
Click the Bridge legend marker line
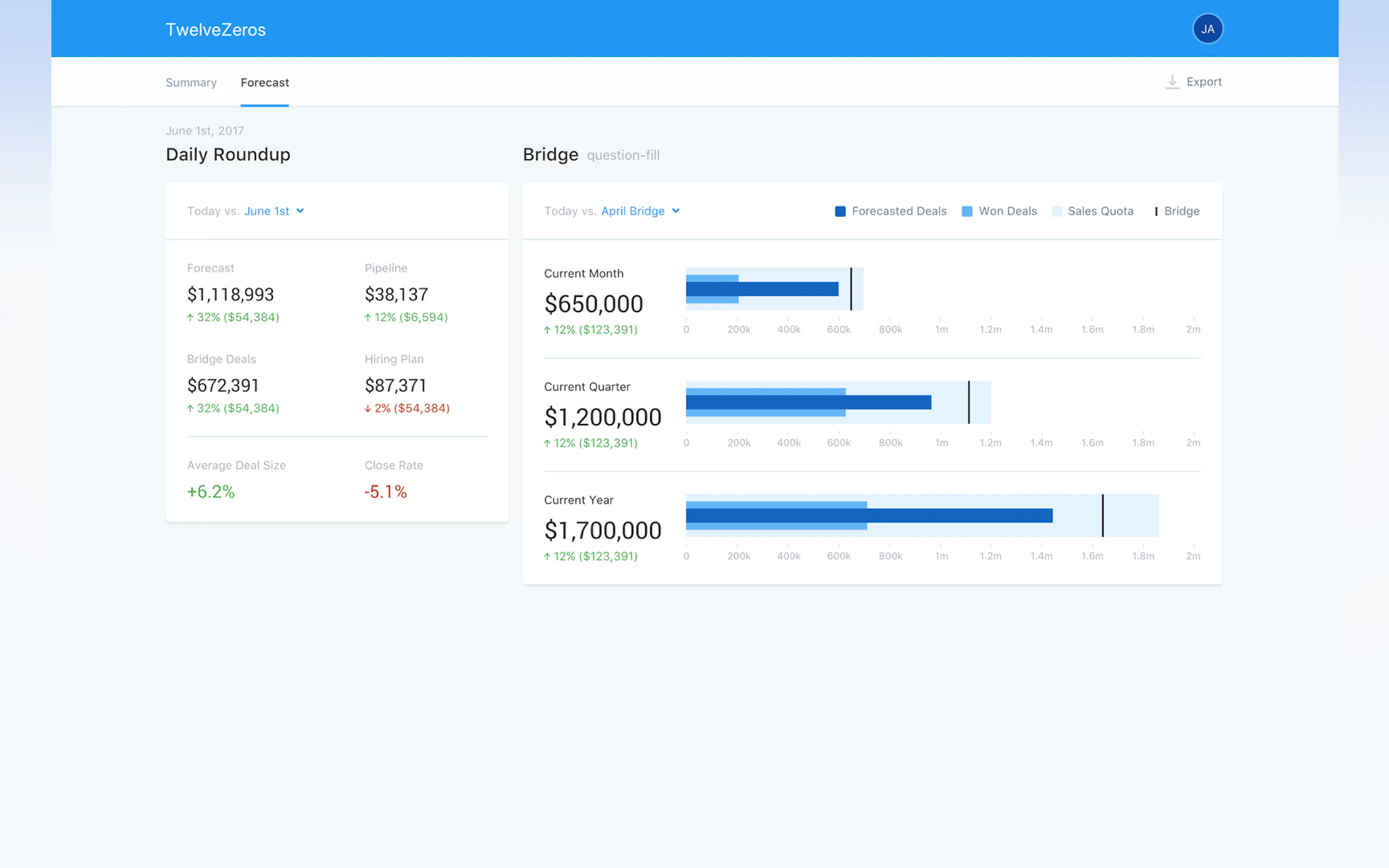pyautogui.click(x=1156, y=211)
